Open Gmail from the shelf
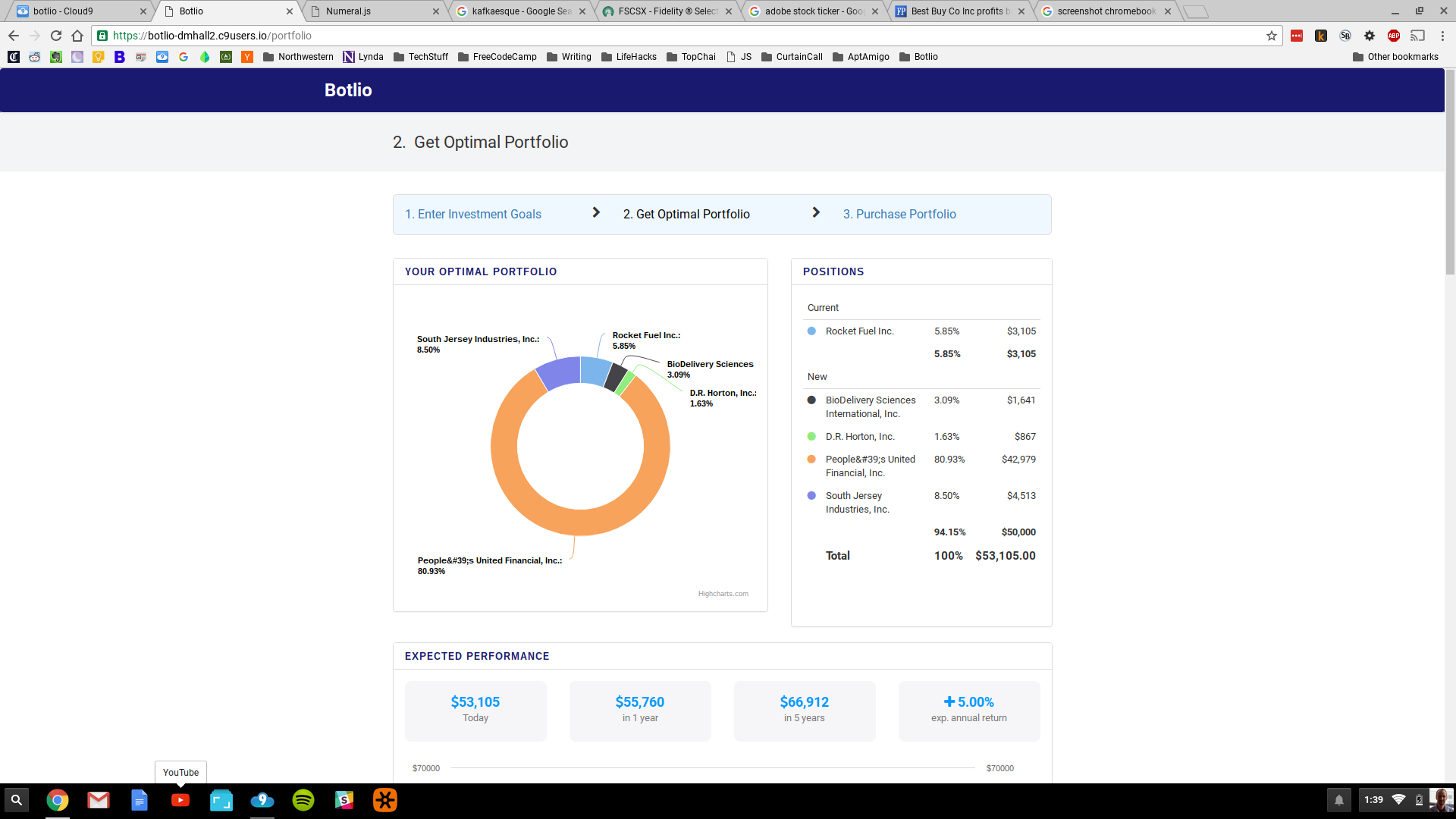Viewport: 1456px width, 819px height. pyautogui.click(x=99, y=800)
